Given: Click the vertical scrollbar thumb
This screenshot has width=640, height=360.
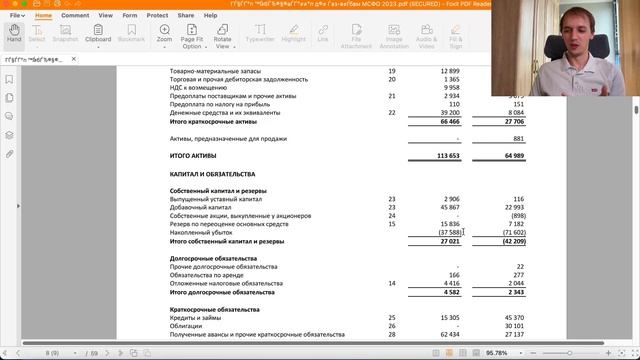Looking at the screenshot, I should pos(636,110).
